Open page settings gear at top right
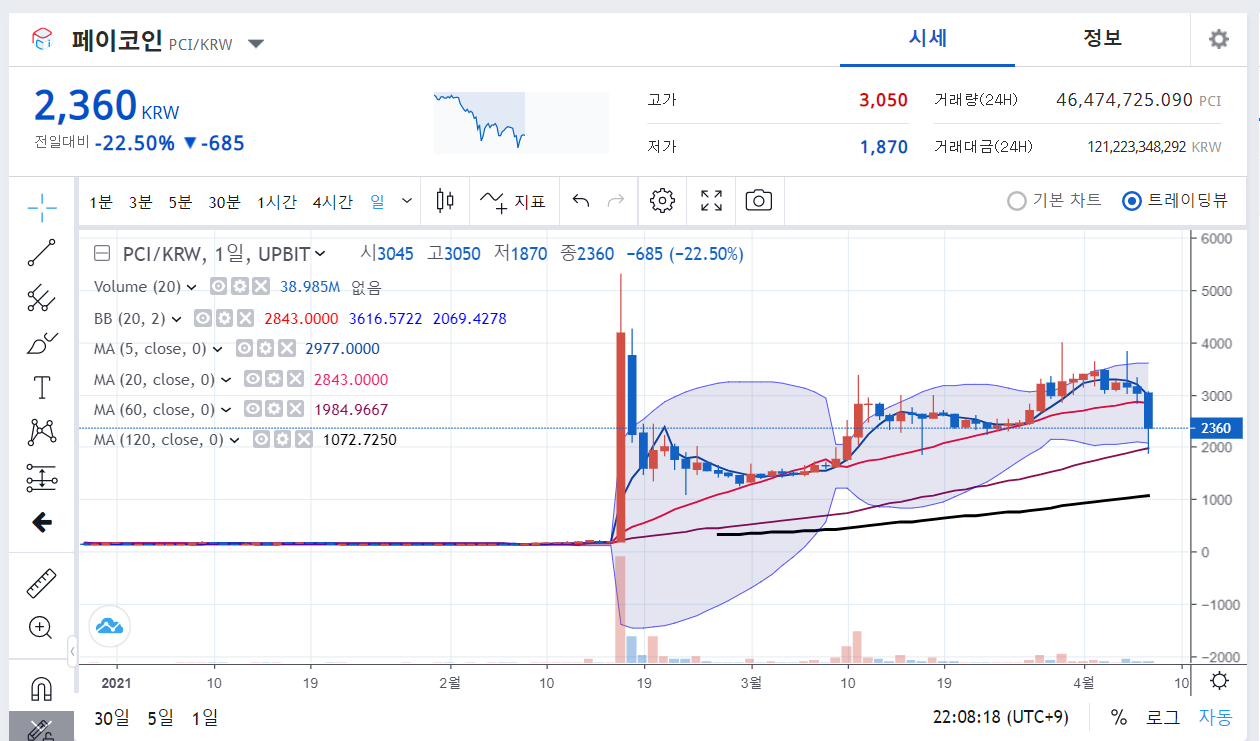The image size is (1260, 741). tap(1218, 39)
